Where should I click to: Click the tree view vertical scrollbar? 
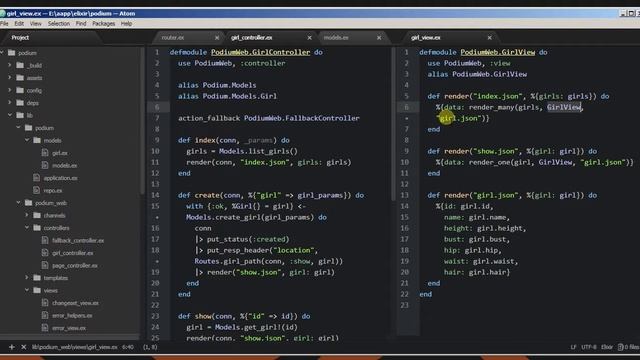(x=142, y=121)
